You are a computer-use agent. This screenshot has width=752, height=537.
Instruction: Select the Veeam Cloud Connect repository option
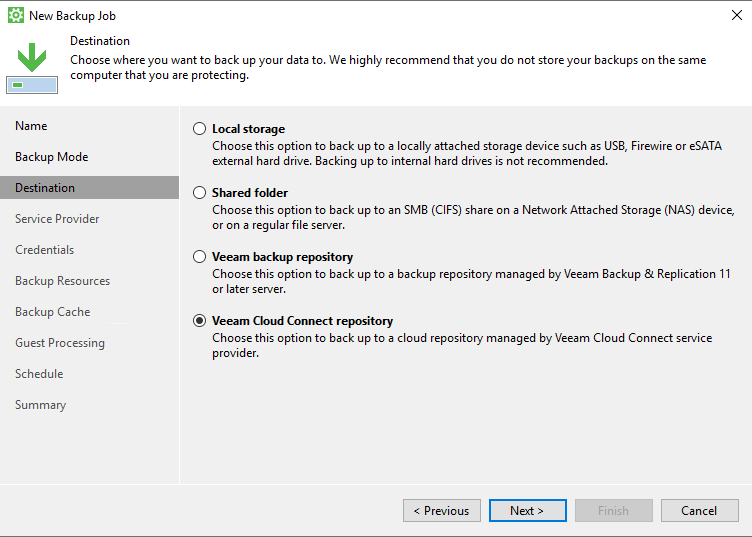(x=200, y=320)
